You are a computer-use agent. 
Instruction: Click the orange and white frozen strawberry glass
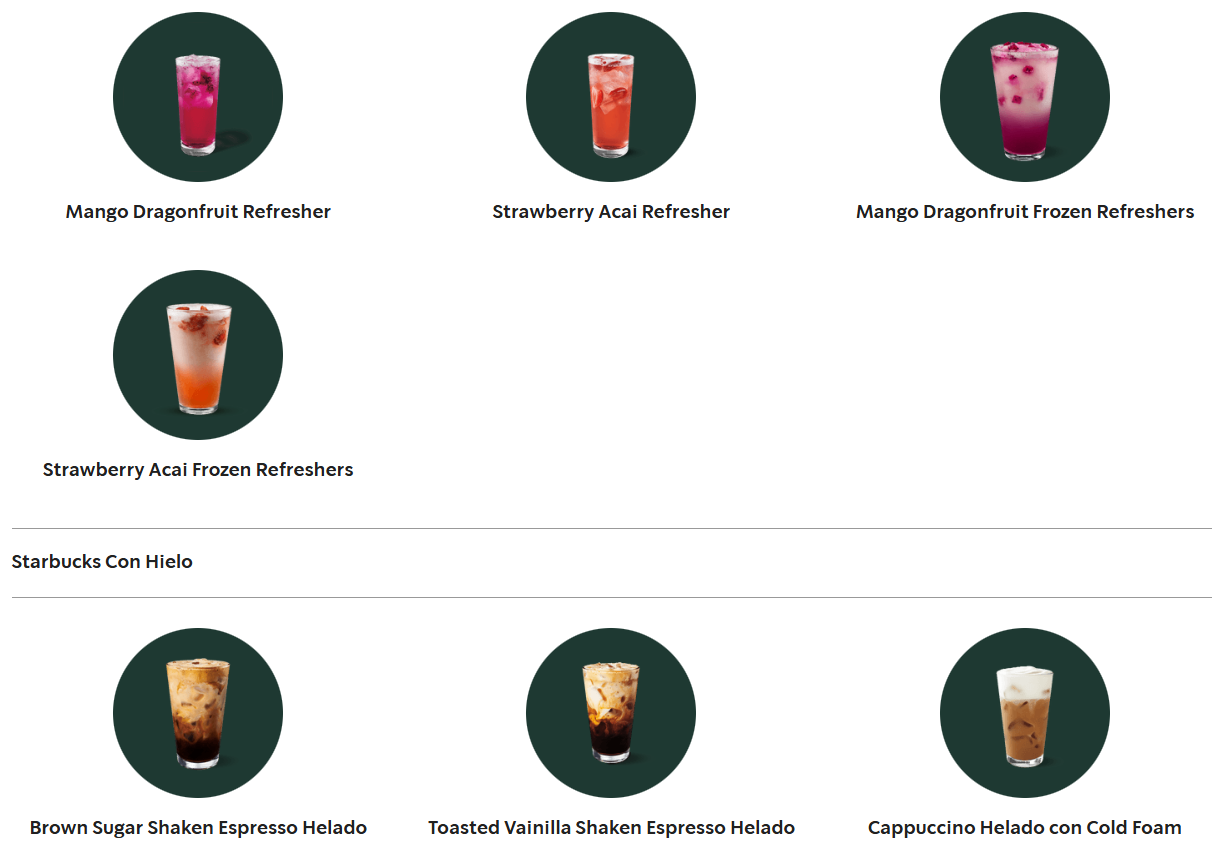(x=198, y=358)
